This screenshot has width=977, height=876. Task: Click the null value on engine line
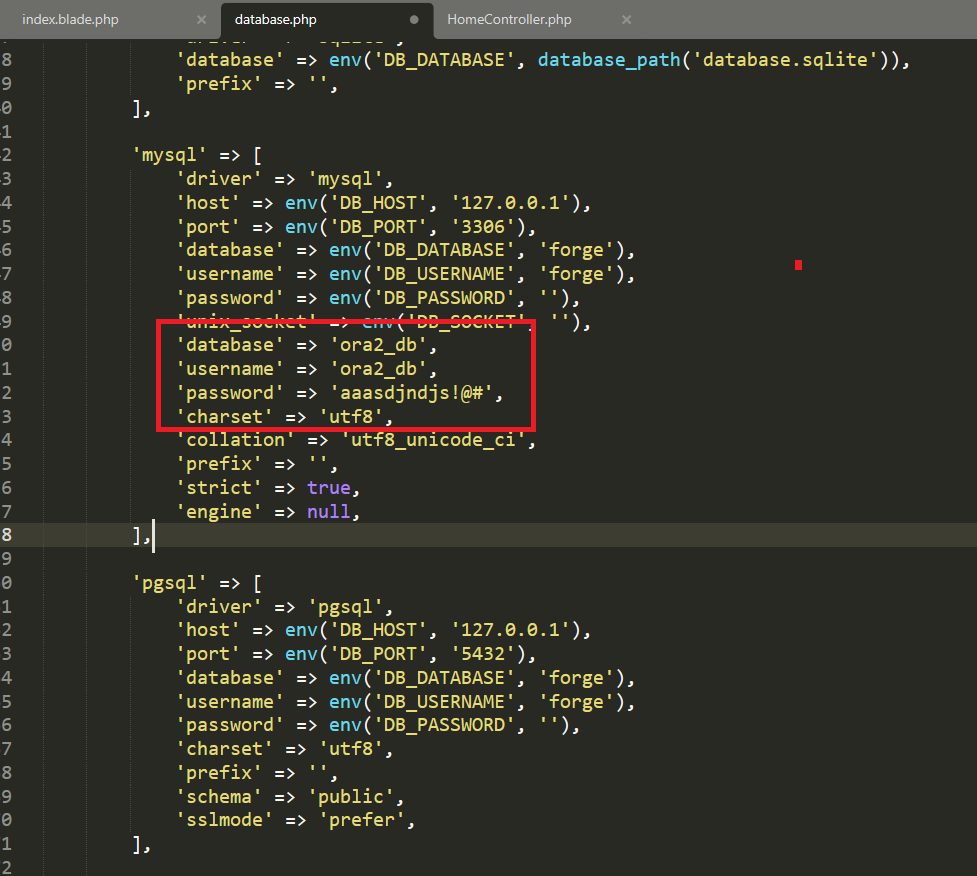329,512
